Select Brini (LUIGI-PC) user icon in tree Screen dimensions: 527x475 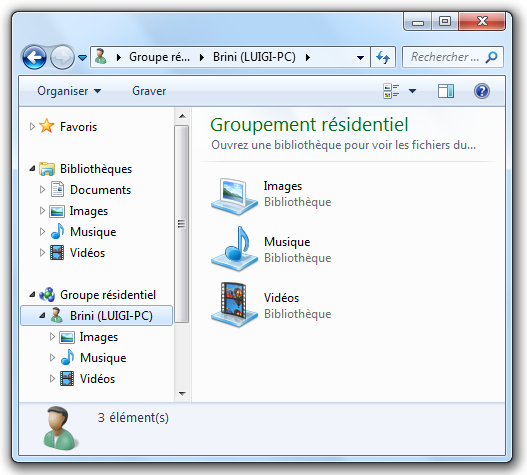click(x=57, y=315)
